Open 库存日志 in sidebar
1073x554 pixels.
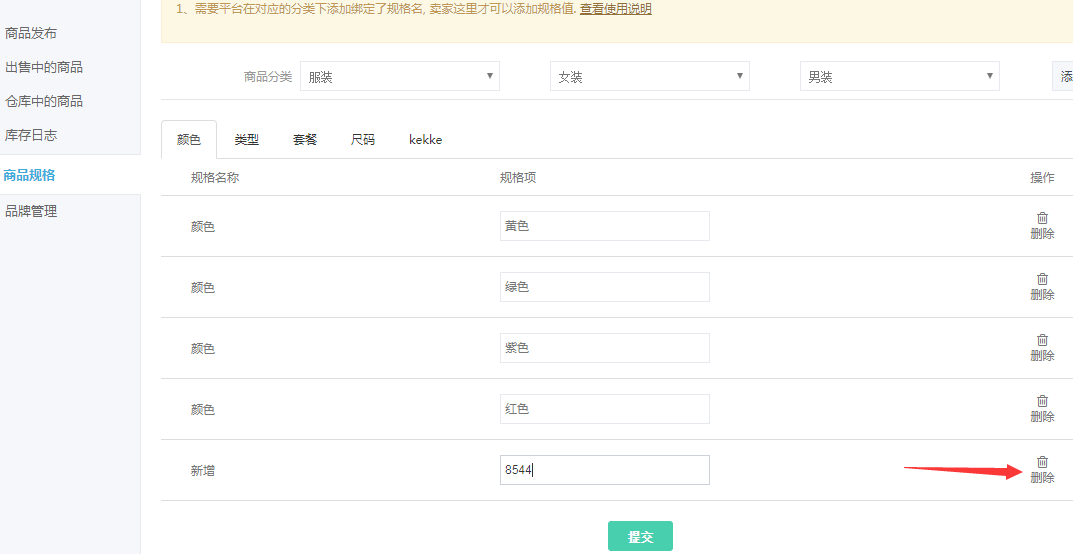coord(31,135)
